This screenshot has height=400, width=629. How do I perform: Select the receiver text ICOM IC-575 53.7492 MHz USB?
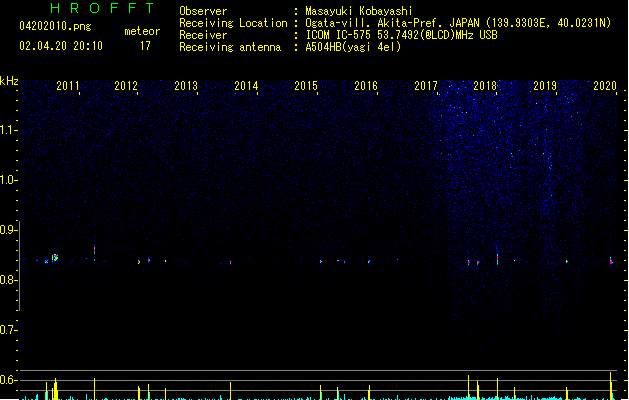click(402, 35)
